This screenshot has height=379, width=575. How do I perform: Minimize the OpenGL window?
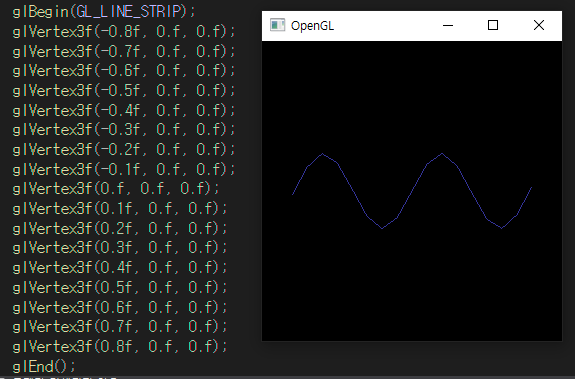point(448,25)
